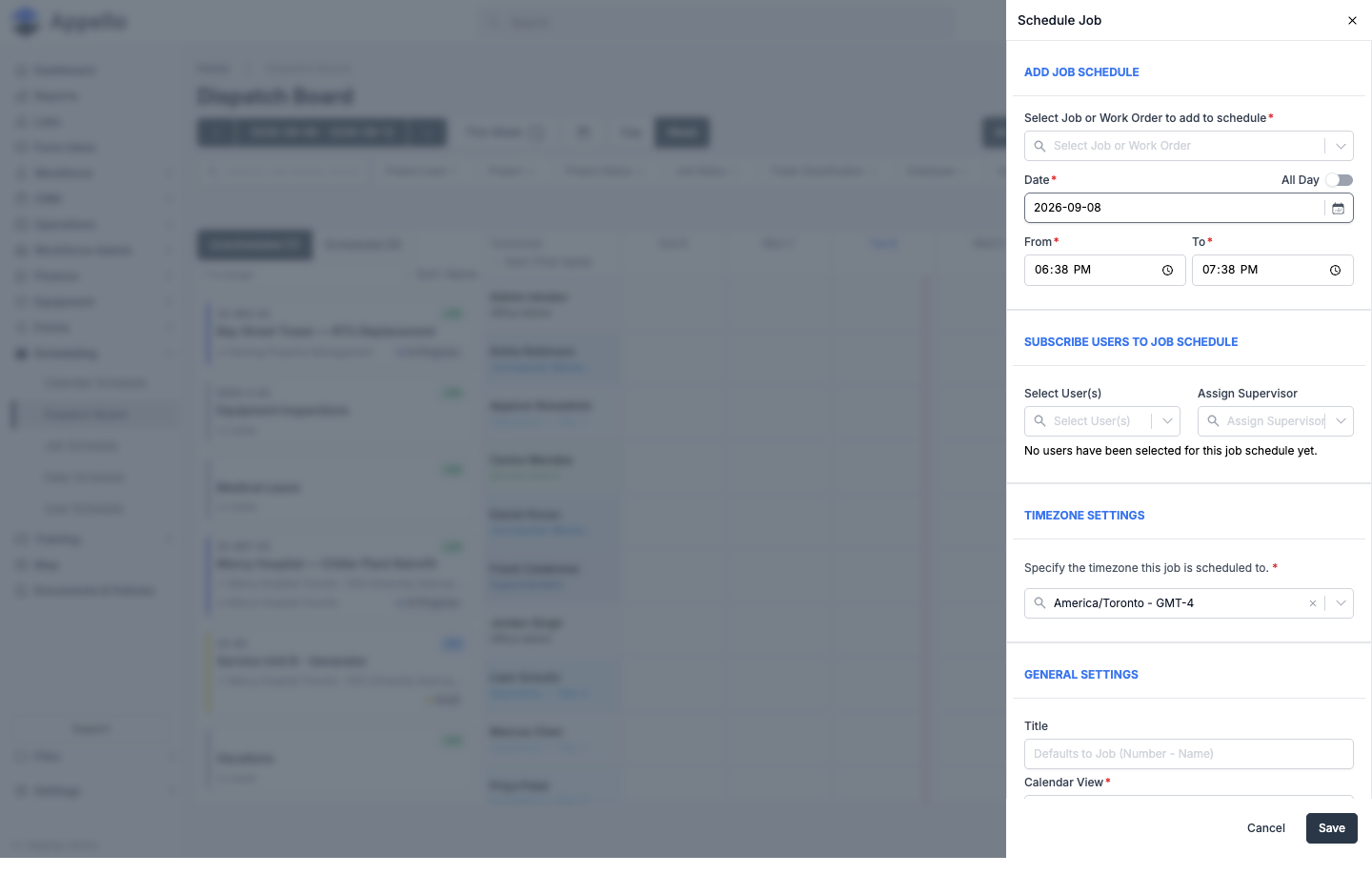The image size is (1372, 875).
Task: Expand the Select User(s) dropdown arrow
Action: 1167,421
